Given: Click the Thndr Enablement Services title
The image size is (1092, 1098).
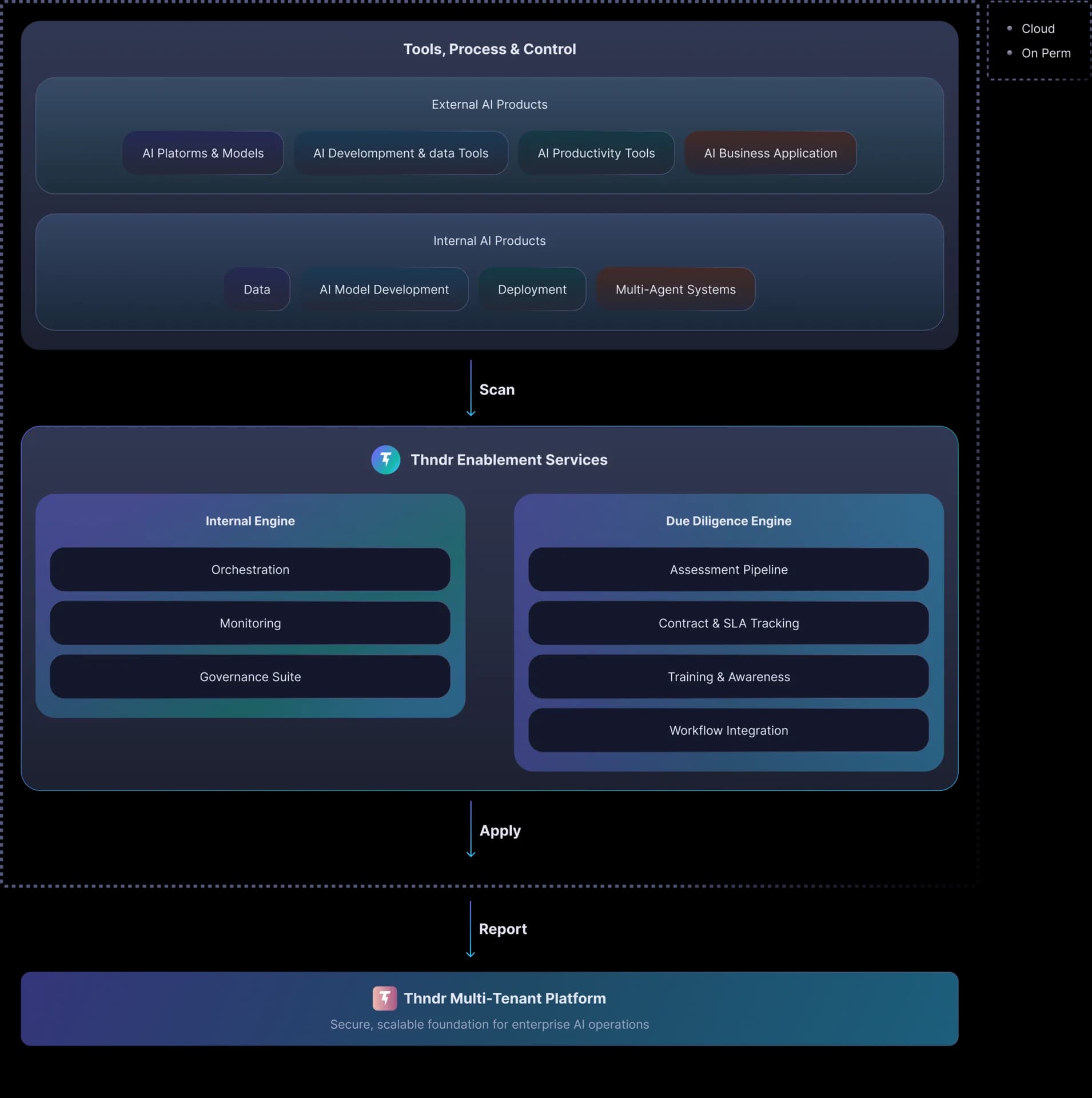Looking at the screenshot, I should point(509,460).
